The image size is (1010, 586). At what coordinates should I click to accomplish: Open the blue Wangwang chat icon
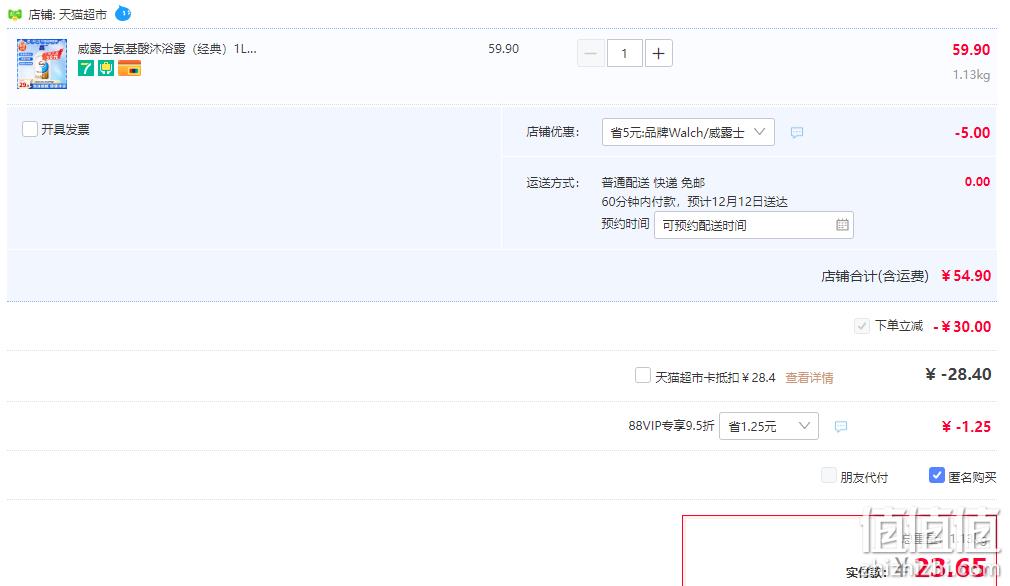123,13
